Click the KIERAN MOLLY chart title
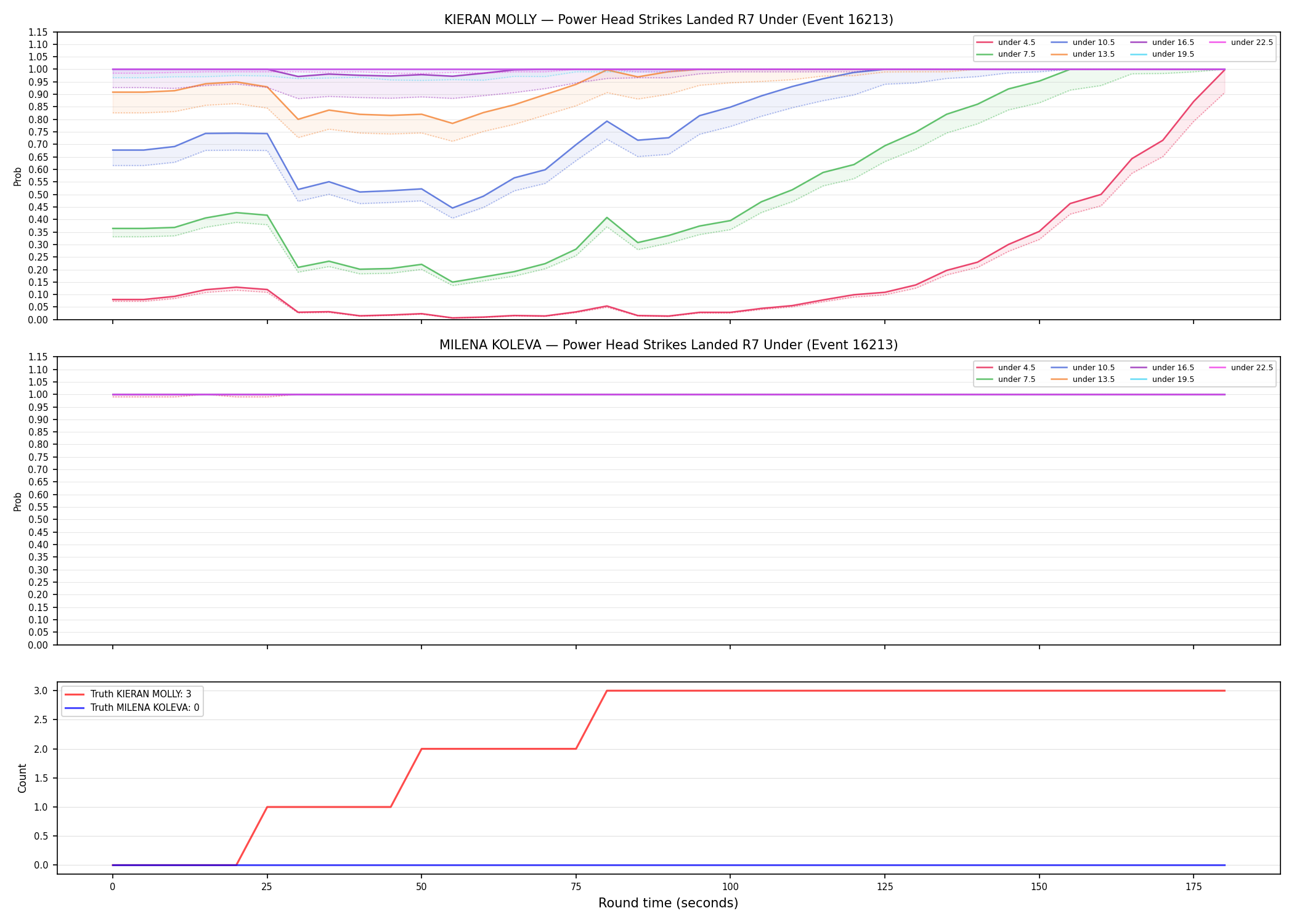Image resolution: width=1294 pixels, height=924 pixels. click(x=669, y=20)
